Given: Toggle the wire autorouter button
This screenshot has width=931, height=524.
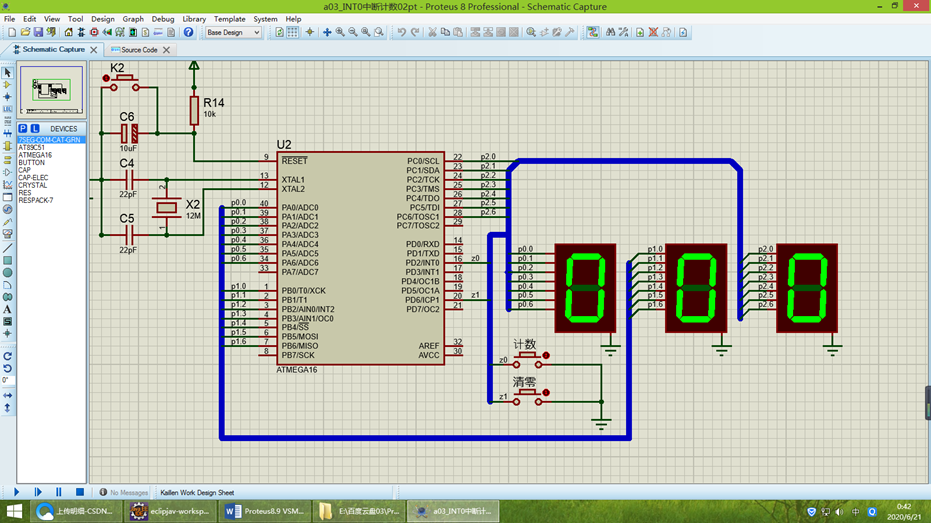Looking at the screenshot, I should point(593,32).
